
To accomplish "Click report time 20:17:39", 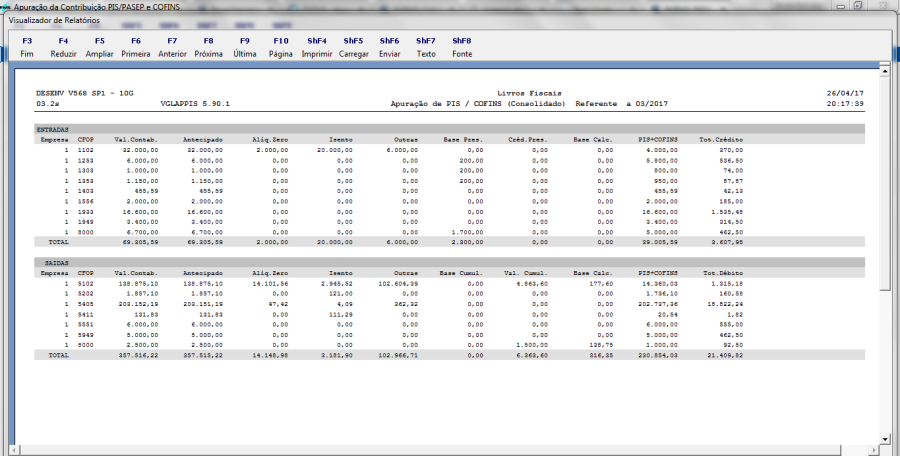I will (845, 104).
